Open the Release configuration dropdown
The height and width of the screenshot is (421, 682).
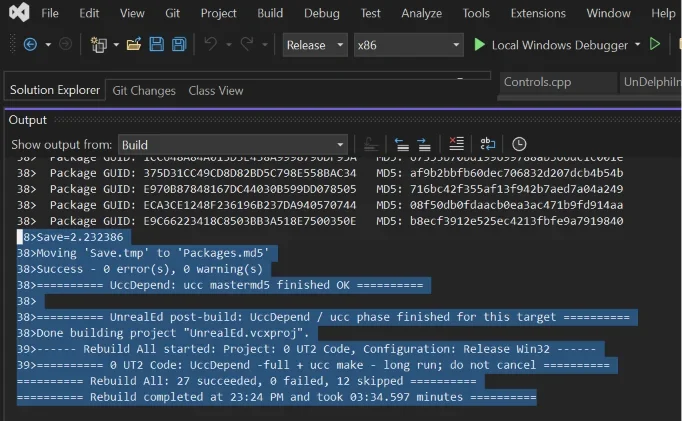coord(315,45)
